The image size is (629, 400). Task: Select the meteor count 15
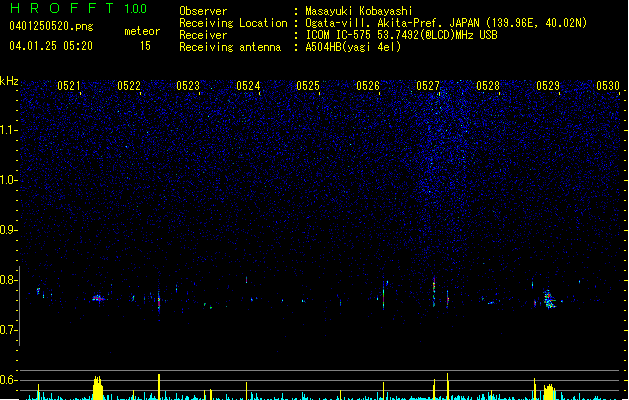click(x=145, y=46)
